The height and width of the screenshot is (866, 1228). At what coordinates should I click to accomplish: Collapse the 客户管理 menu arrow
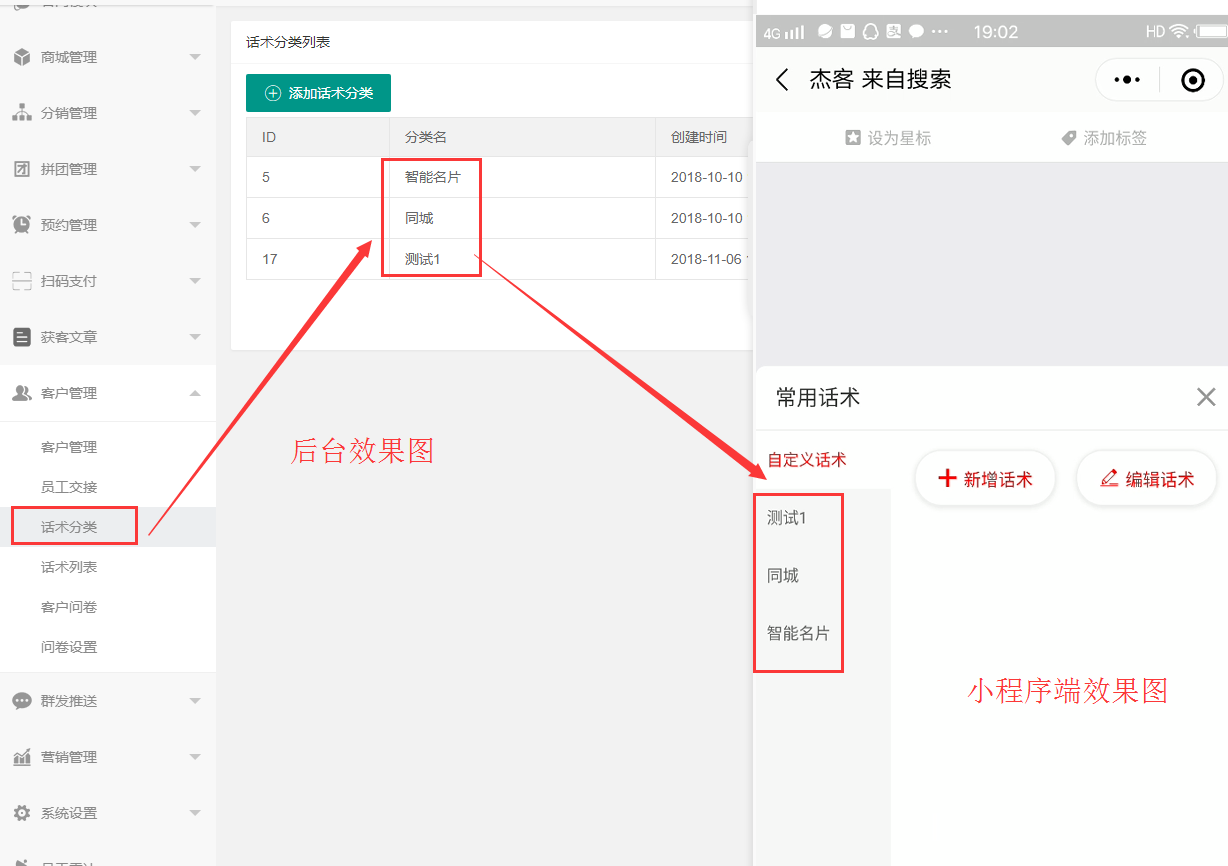point(195,393)
